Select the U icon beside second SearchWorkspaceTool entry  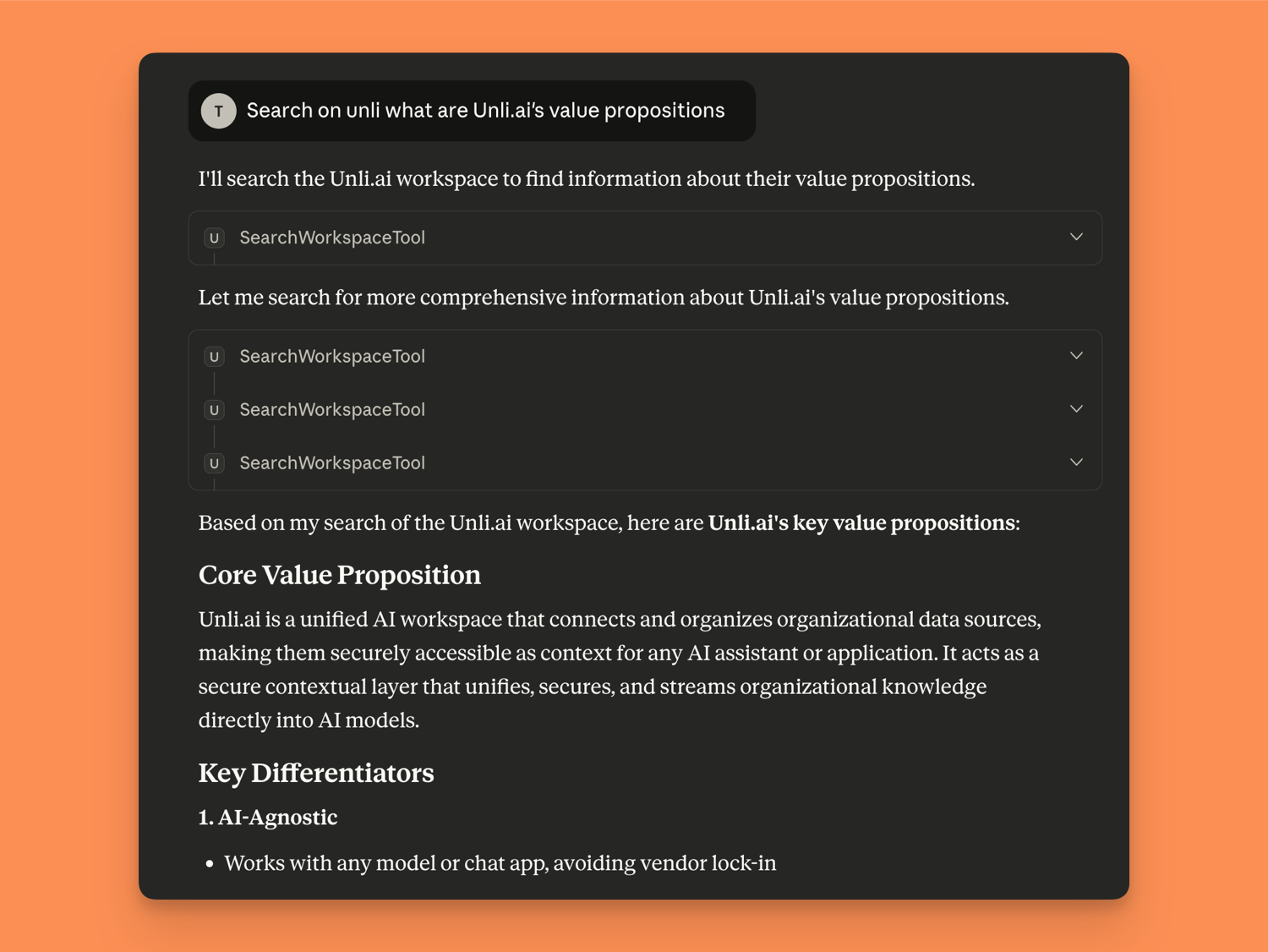click(214, 356)
